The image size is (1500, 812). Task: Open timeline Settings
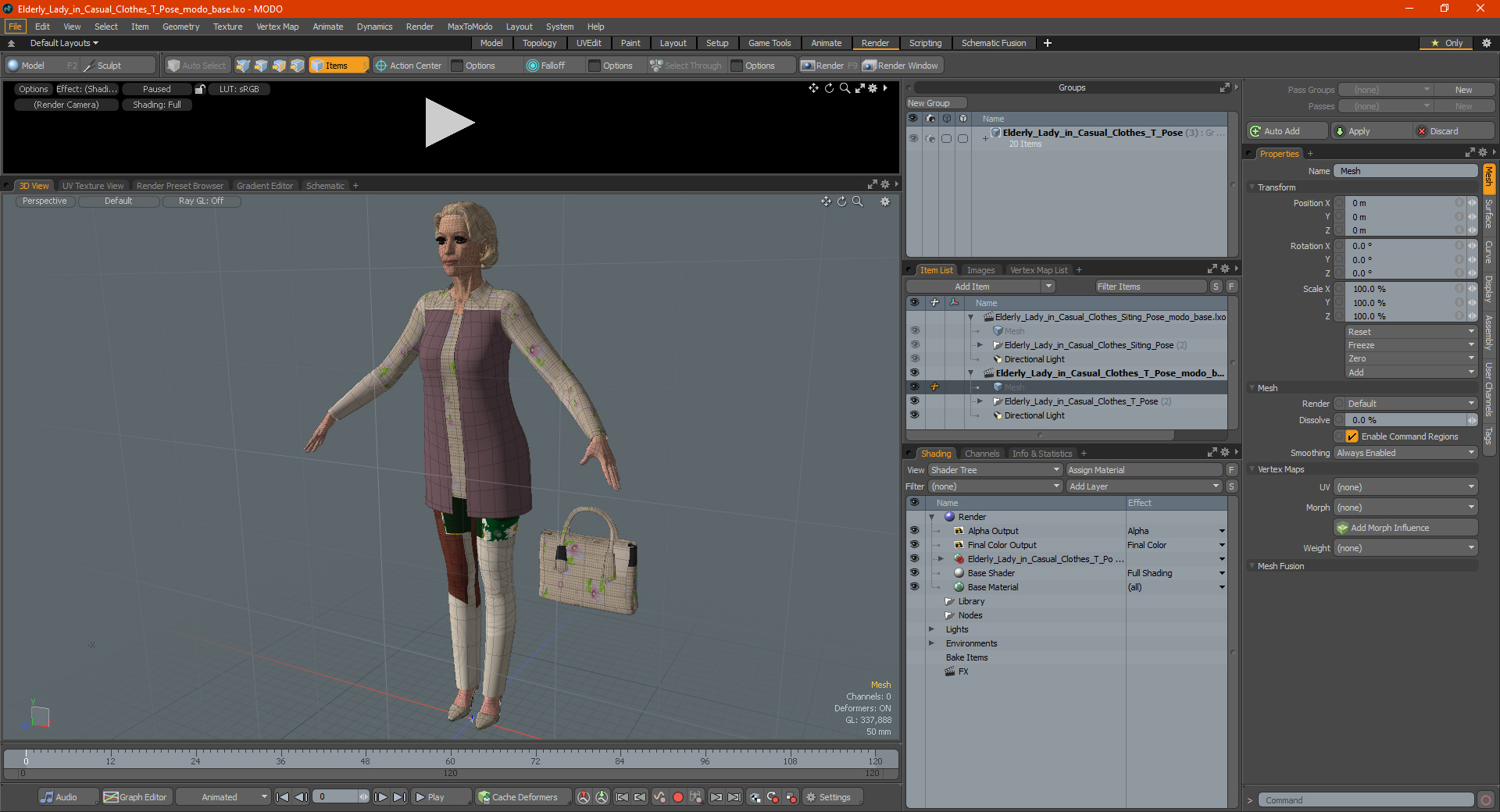pyautogui.click(x=833, y=797)
